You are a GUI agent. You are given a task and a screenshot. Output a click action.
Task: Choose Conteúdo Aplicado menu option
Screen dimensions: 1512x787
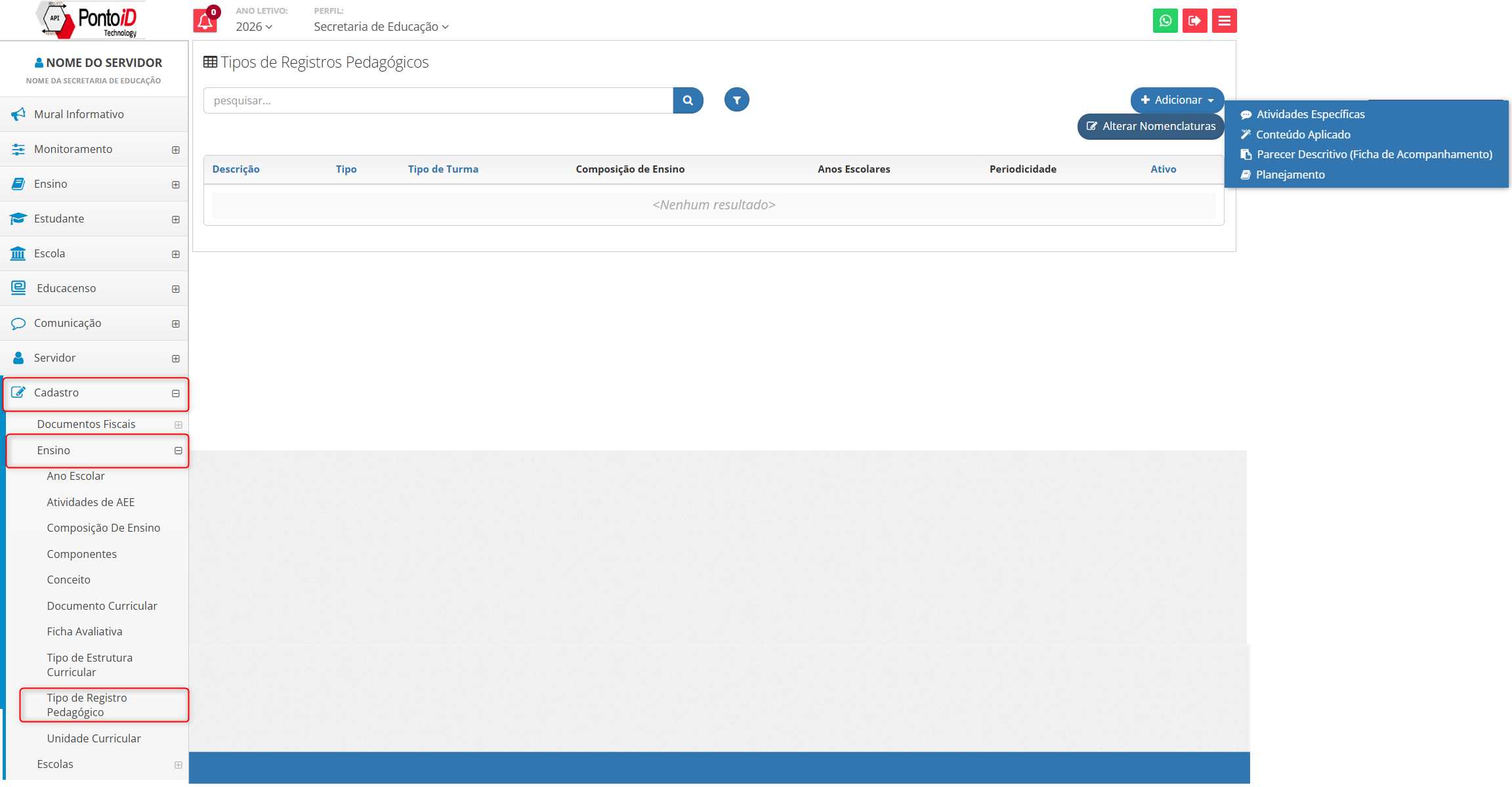coord(1303,135)
